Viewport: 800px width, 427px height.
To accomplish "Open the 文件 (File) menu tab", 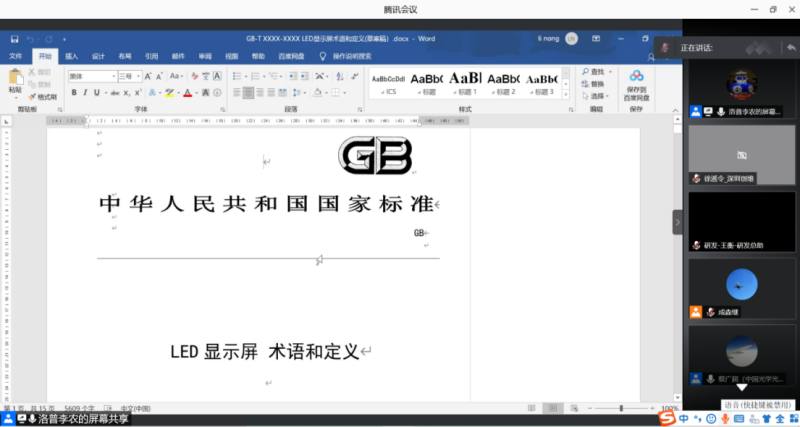I will click(16, 56).
